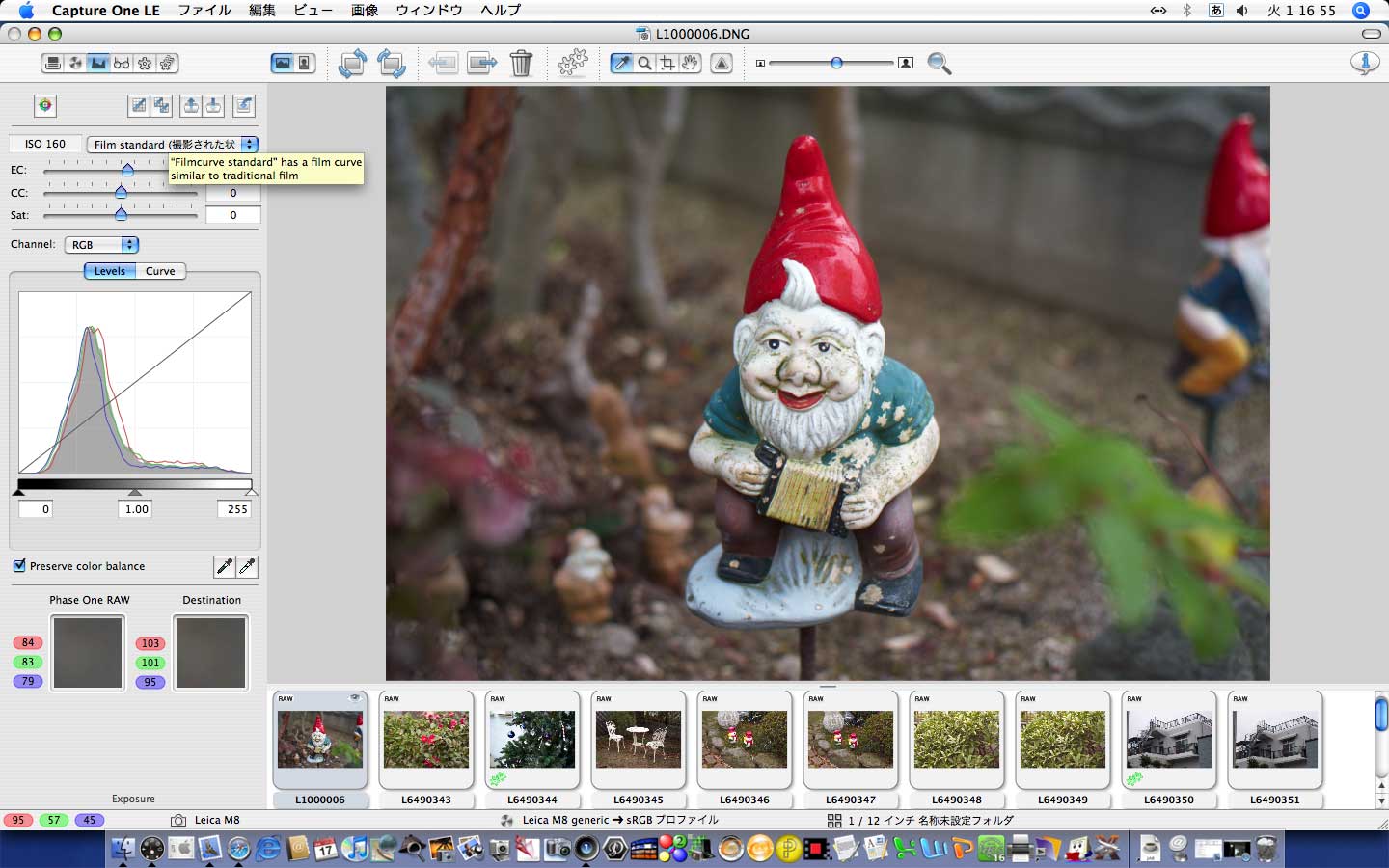
Task: Open the 画像 menu
Action: (x=365, y=11)
